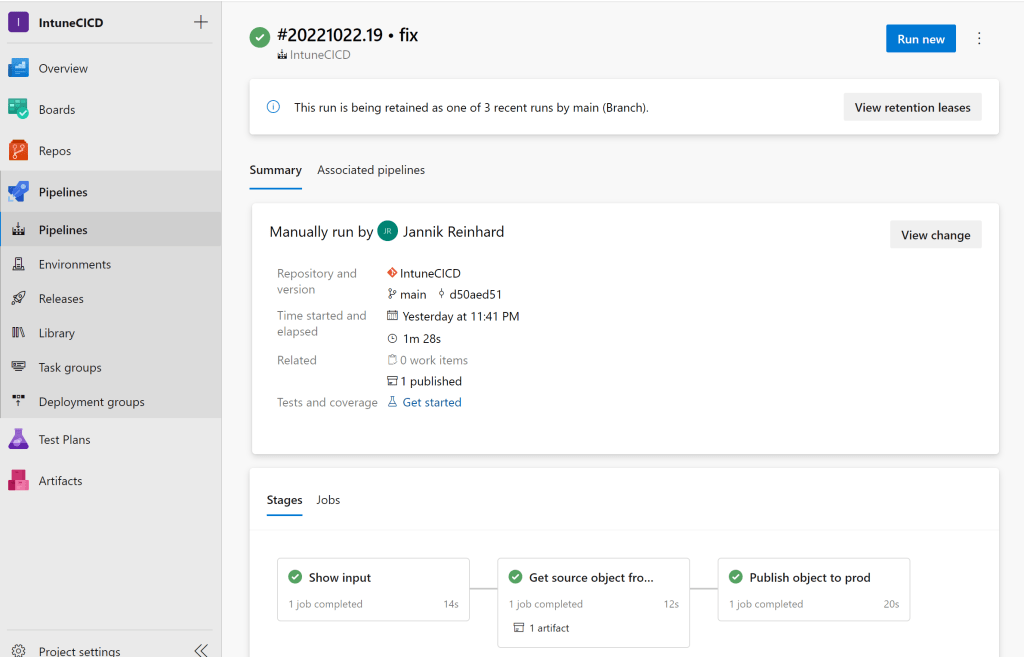1024x657 pixels.
Task: Open the more actions three-dot menu
Action: (979, 39)
